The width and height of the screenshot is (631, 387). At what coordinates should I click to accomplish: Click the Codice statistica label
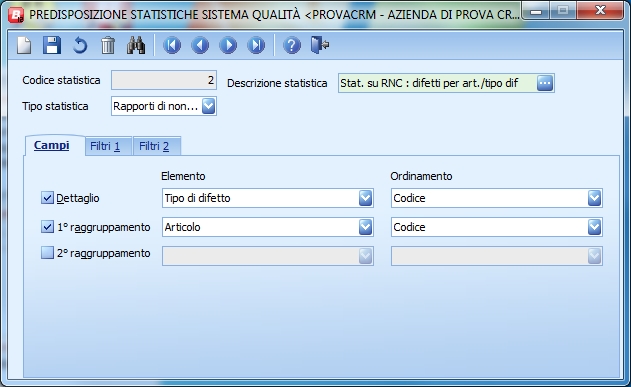pos(61,80)
